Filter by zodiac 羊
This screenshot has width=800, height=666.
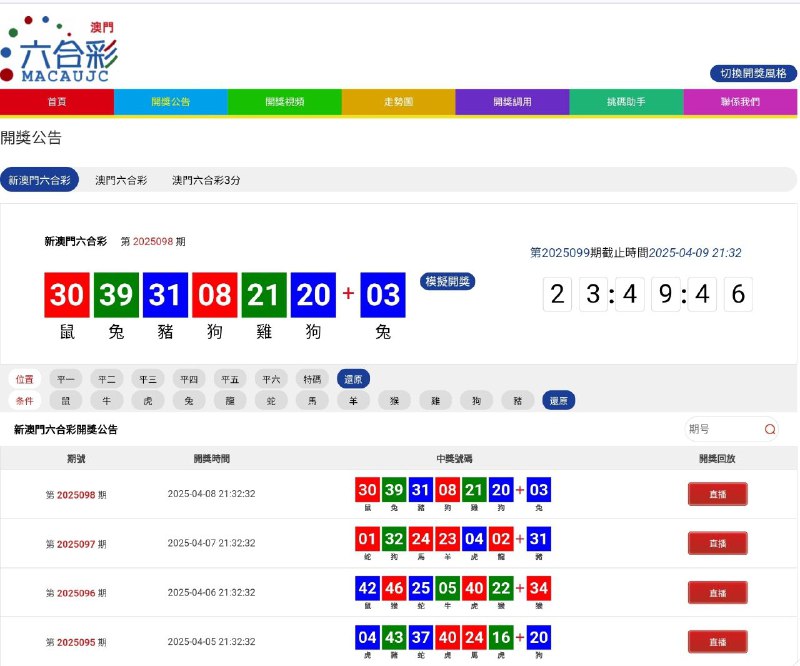click(353, 401)
